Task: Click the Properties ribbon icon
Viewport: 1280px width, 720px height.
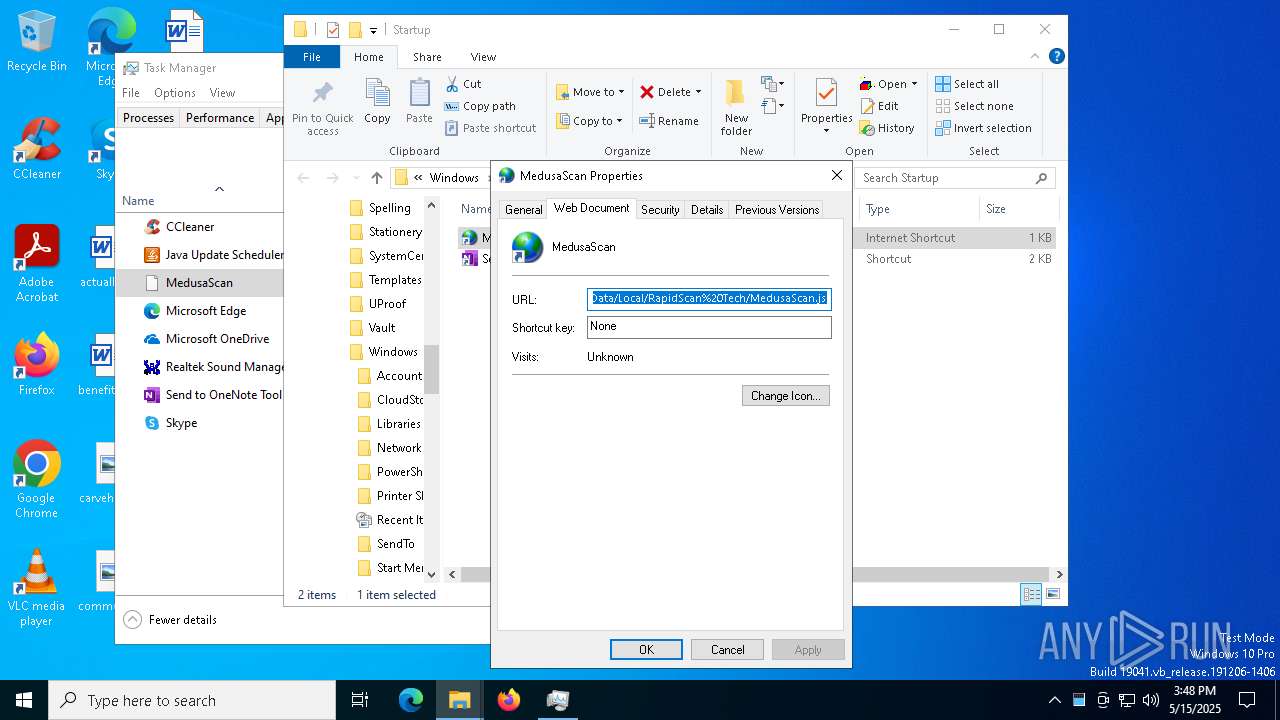Action: [826, 94]
